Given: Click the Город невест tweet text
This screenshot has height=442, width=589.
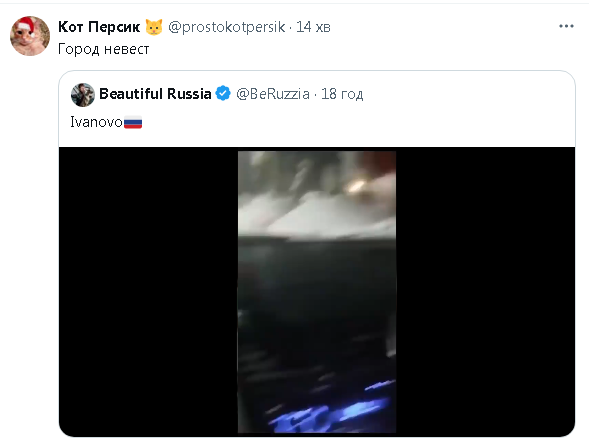Looking at the screenshot, I should pos(104,49).
